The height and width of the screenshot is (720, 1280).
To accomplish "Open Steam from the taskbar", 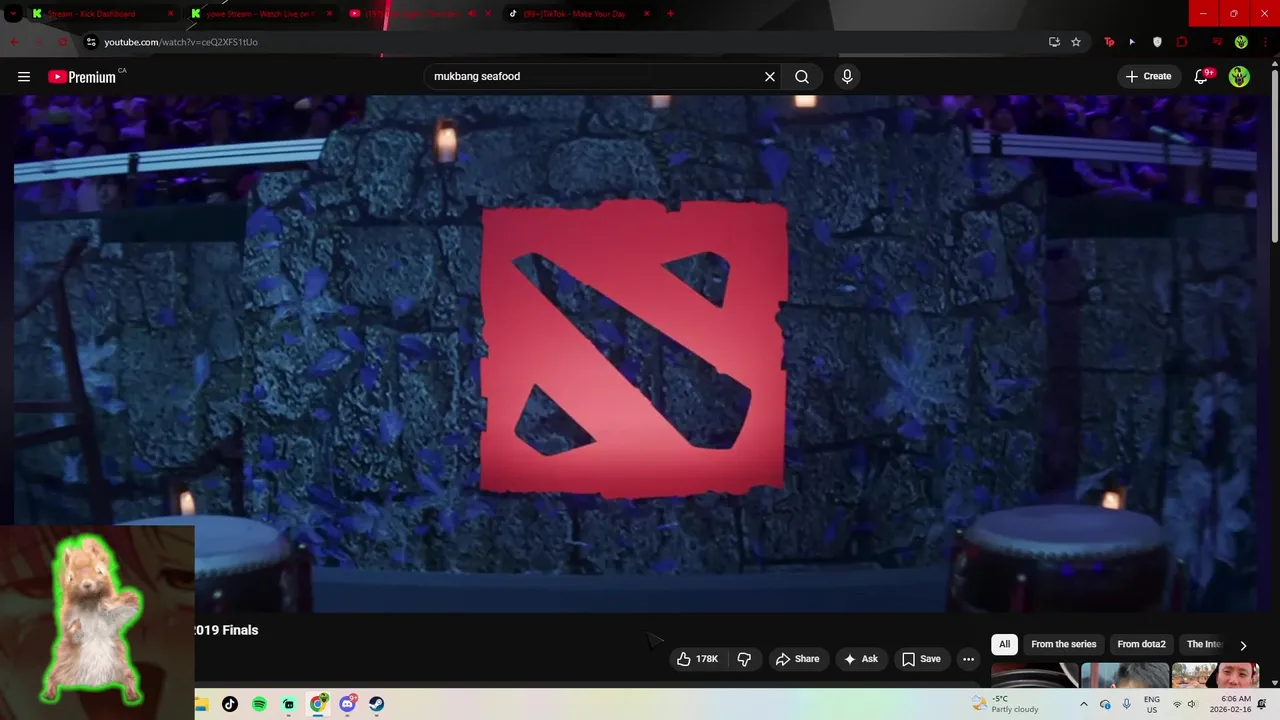I will coord(376,704).
